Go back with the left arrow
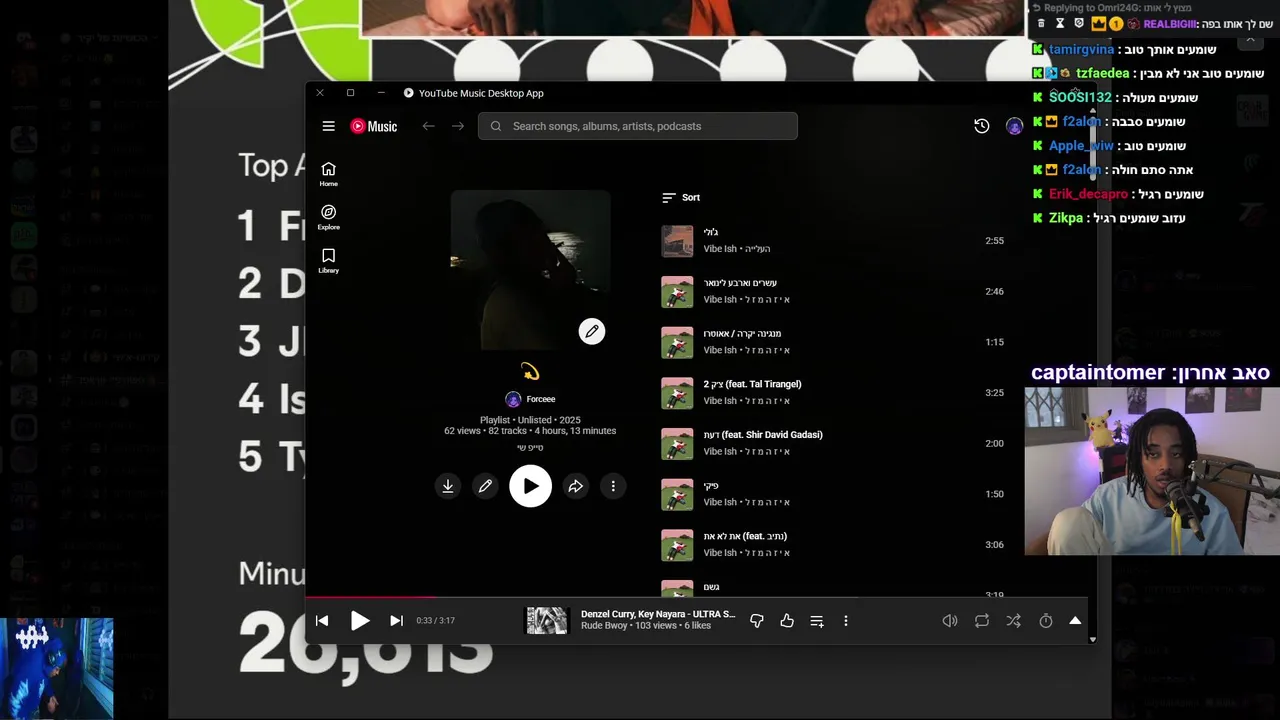Viewport: 1280px width, 720px height. click(428, 126)
